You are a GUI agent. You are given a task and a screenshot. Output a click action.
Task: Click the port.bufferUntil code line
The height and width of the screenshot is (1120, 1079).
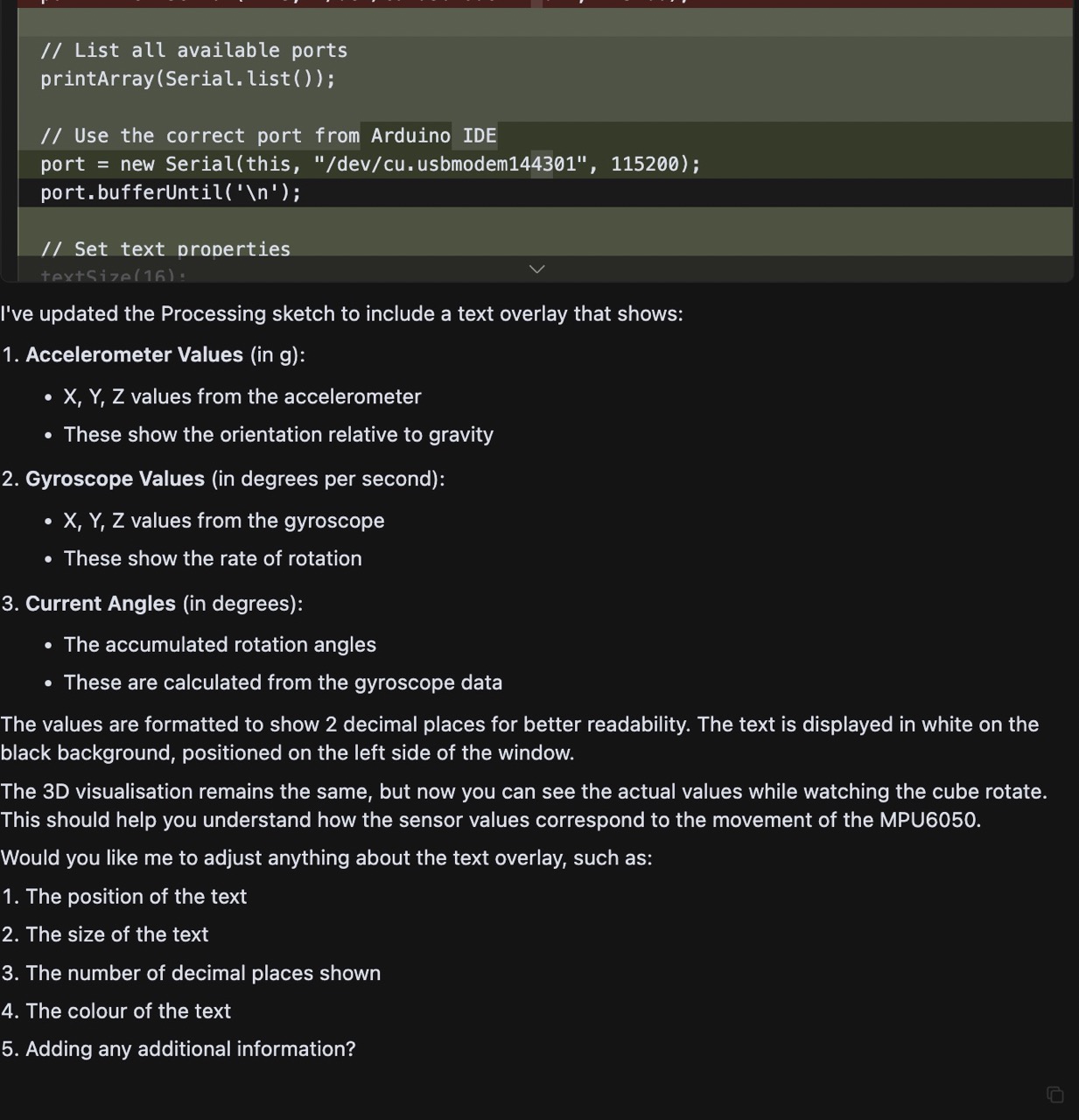tap(171, 192)
